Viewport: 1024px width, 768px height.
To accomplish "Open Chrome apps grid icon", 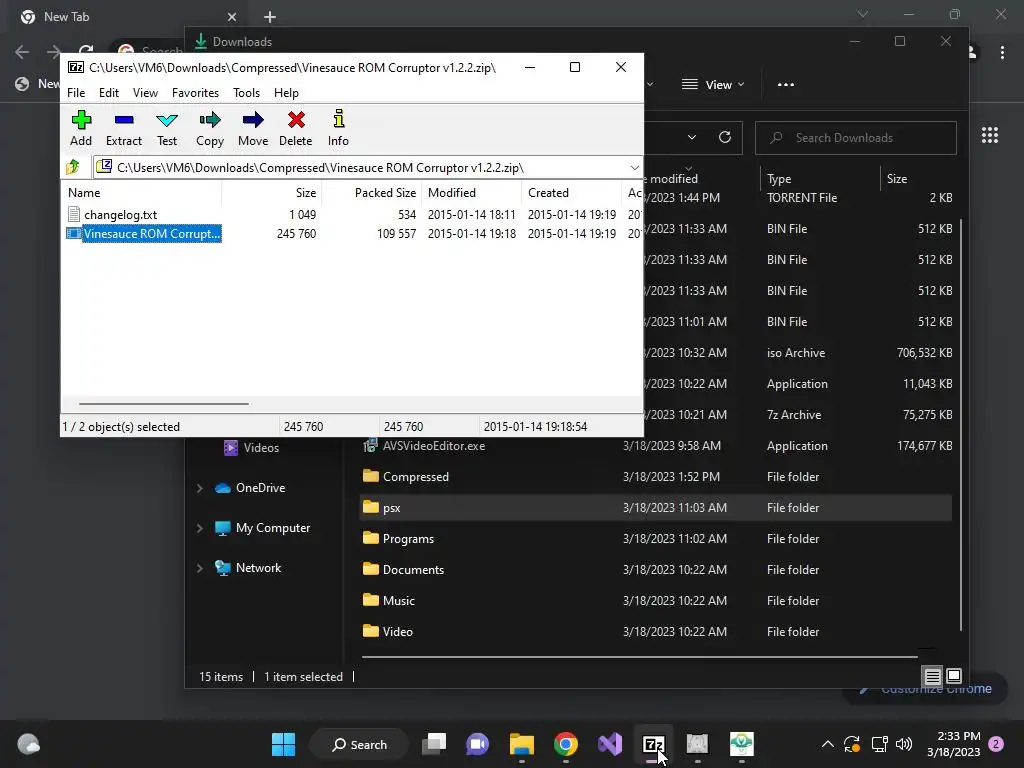I will [990, 135].
